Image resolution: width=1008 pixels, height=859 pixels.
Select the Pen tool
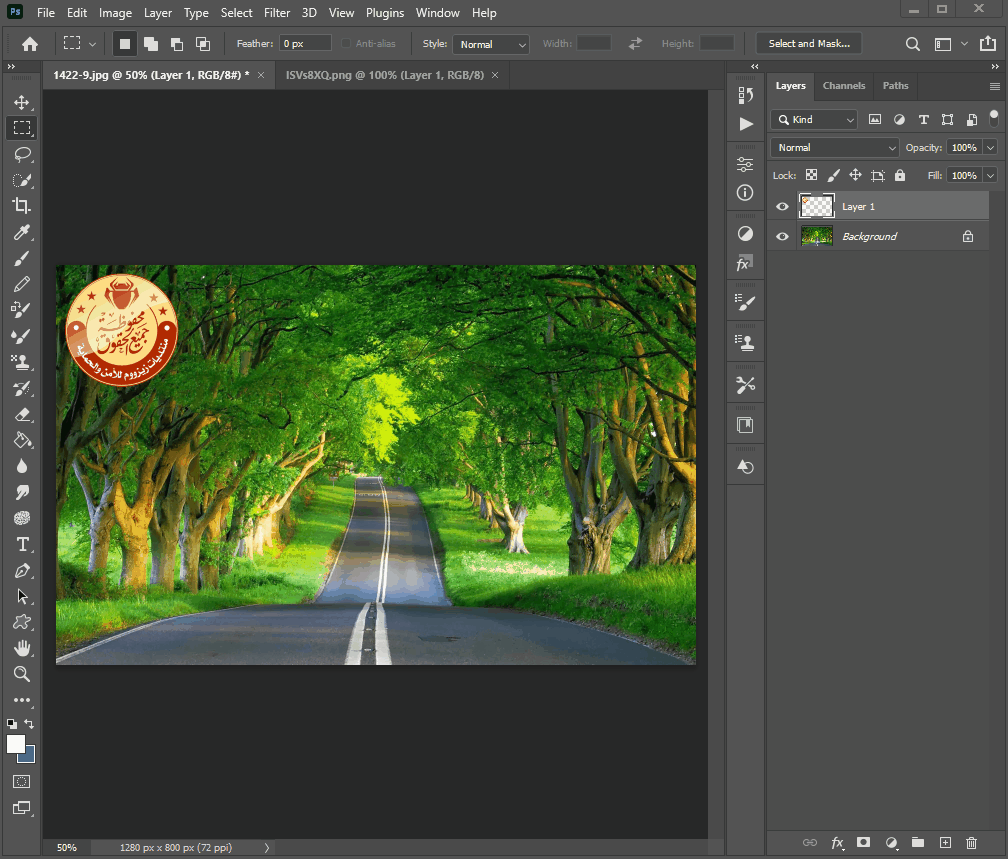click(x=22, y=570)
